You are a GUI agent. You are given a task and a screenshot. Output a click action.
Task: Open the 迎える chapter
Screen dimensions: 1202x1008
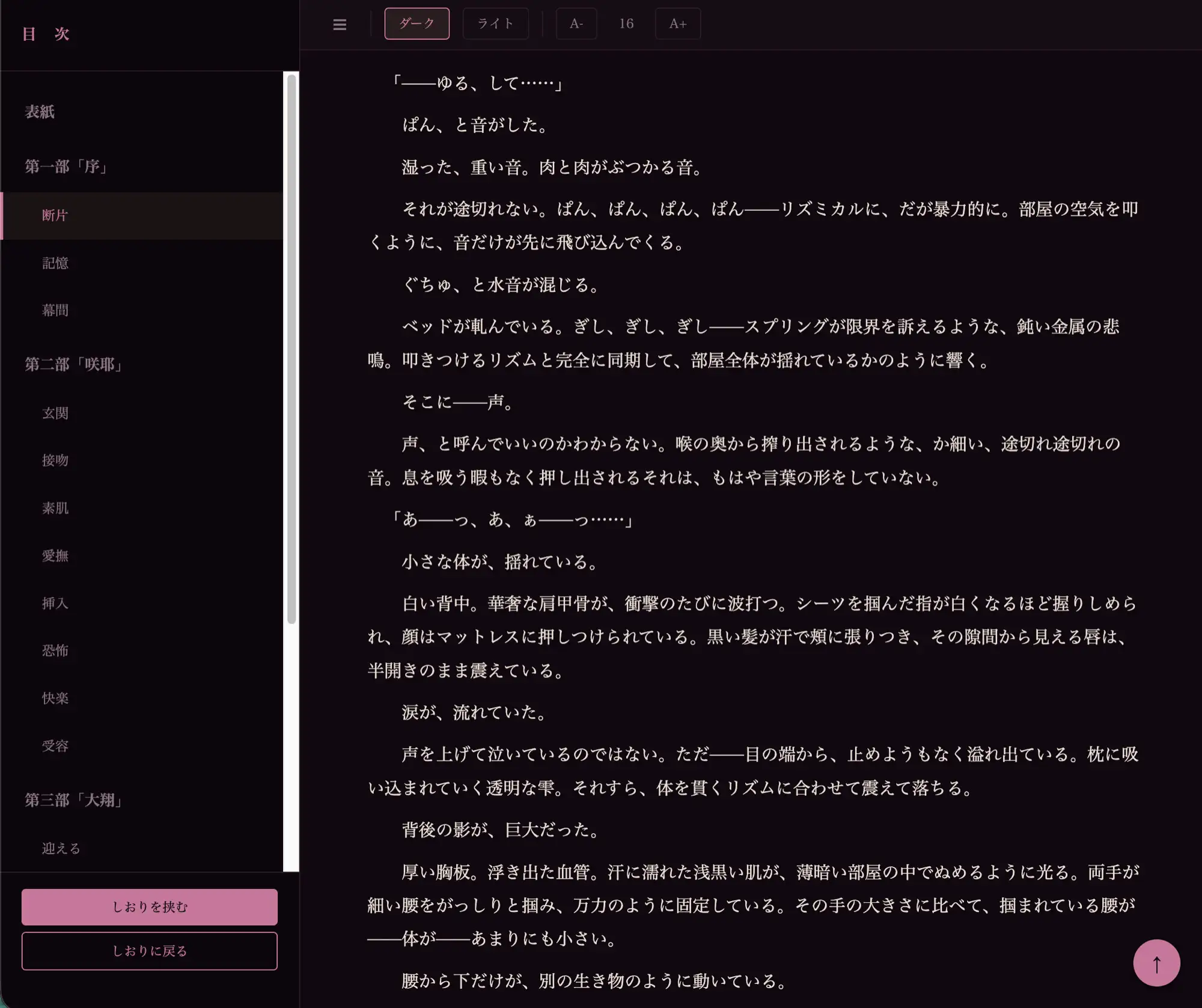(x=60, y=848)
